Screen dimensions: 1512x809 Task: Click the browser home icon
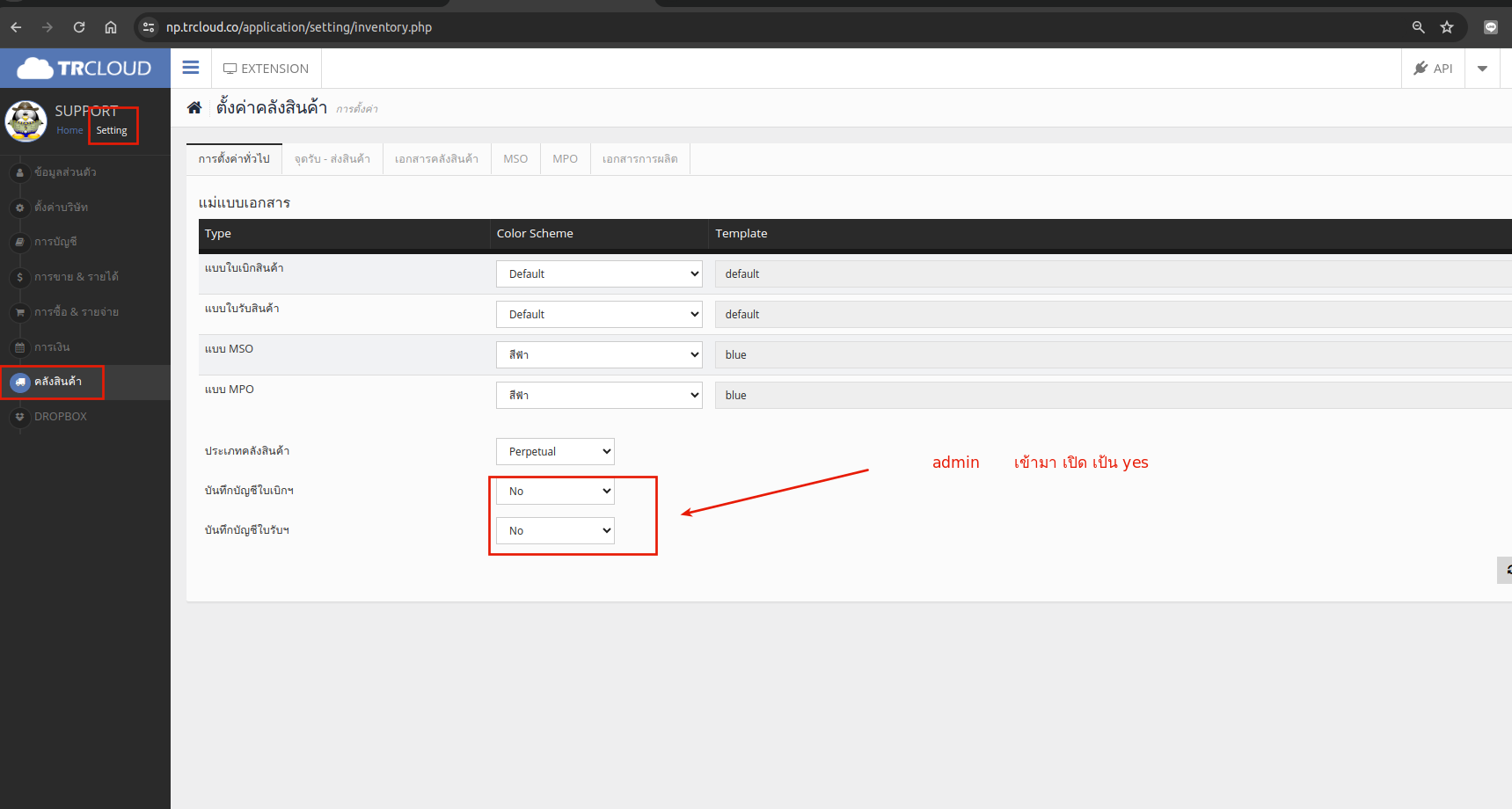[x=111, y=27]
